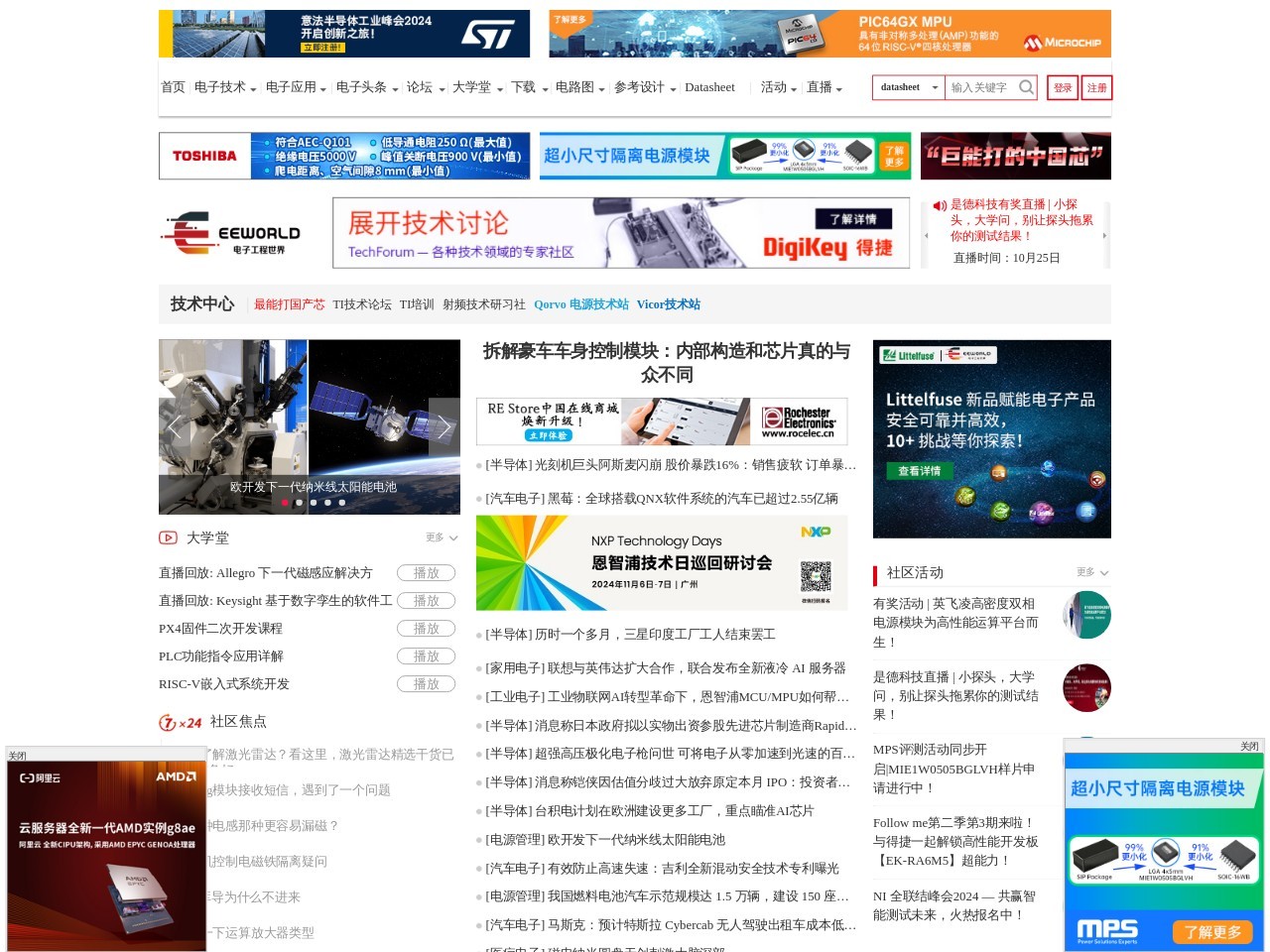Click the search magnifier icon
Screen dimensions: 1270x952
pos(1026,87)
